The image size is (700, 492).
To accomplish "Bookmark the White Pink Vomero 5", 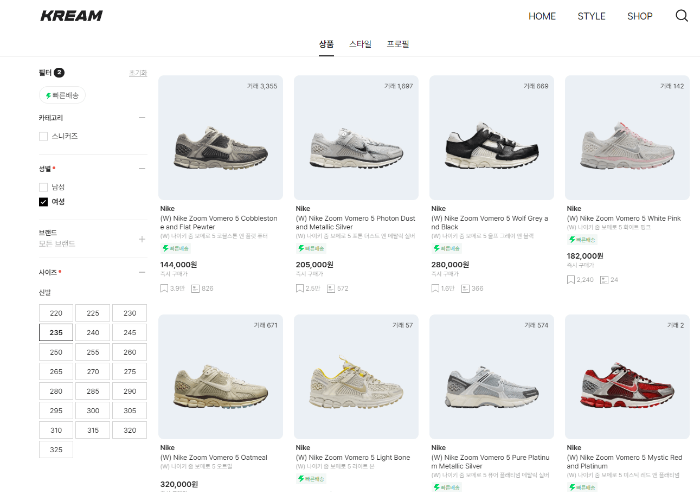I will pyautogui.click(x=571, y=279).
